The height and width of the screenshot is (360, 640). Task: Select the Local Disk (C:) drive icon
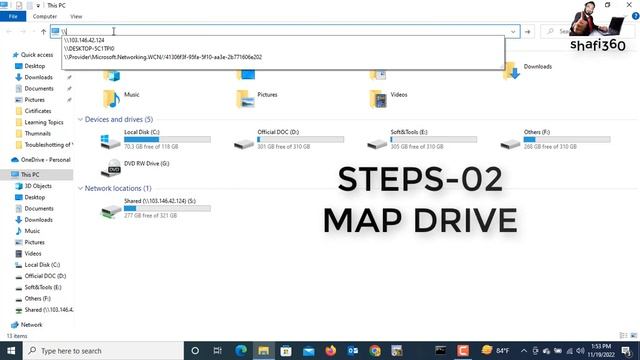pos(110,141)
